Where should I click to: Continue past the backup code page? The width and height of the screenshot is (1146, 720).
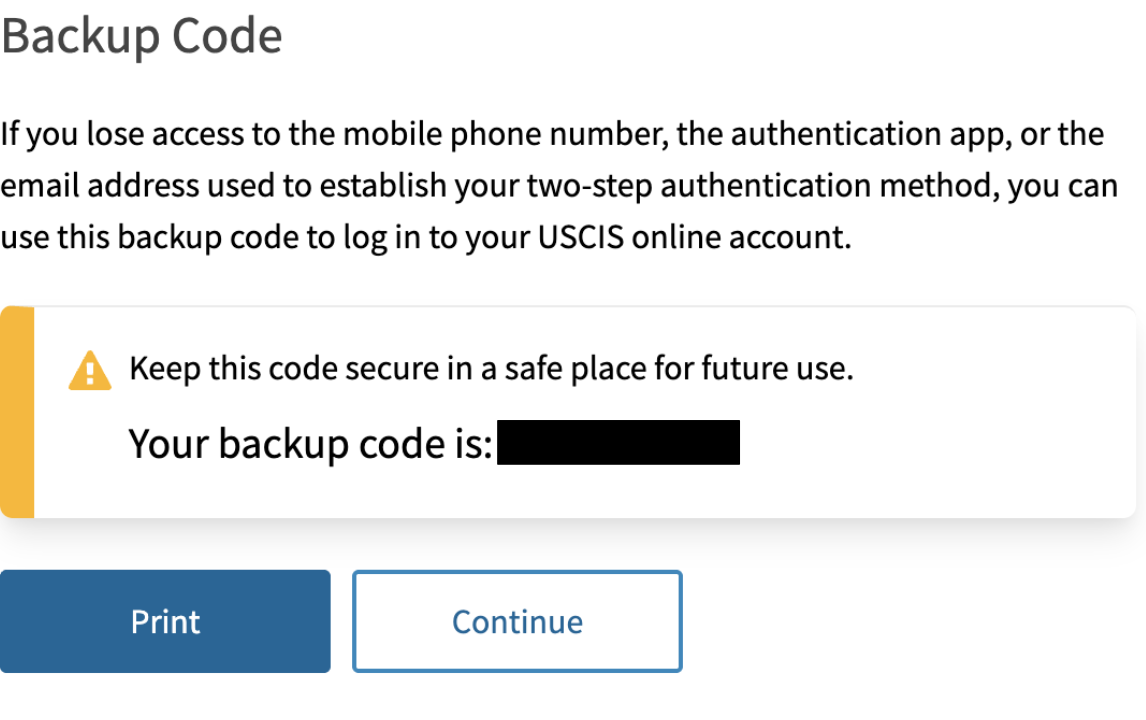pyautogui.click(x=517, y=621)
